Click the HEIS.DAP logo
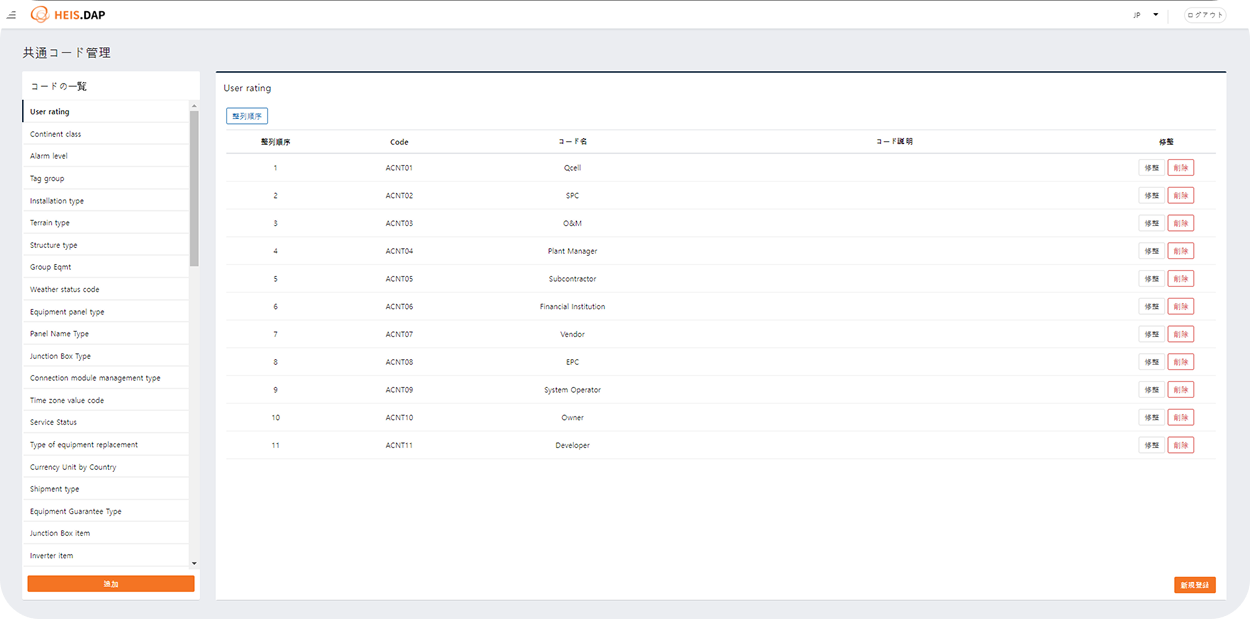Image resolution: width=1250 pixels, height=619 pixels. (x=68, y=15)
